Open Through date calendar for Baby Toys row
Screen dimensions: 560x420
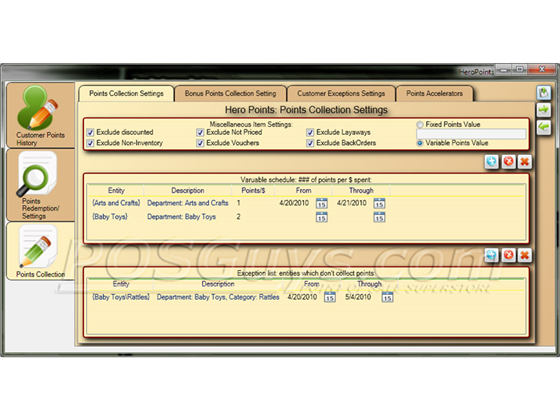[x=379, y=217]
